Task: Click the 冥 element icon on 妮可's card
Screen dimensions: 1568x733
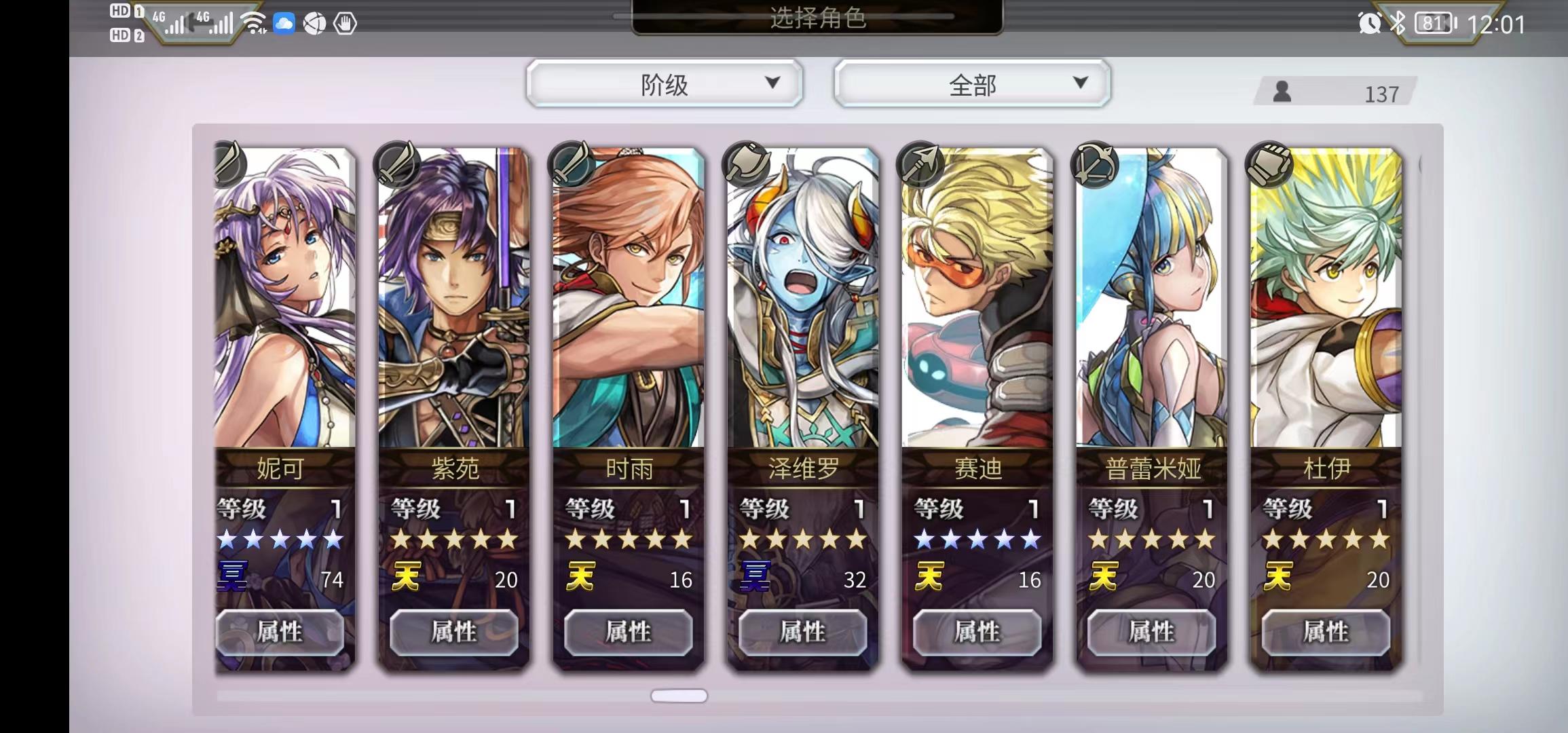Action: point(232,577)
